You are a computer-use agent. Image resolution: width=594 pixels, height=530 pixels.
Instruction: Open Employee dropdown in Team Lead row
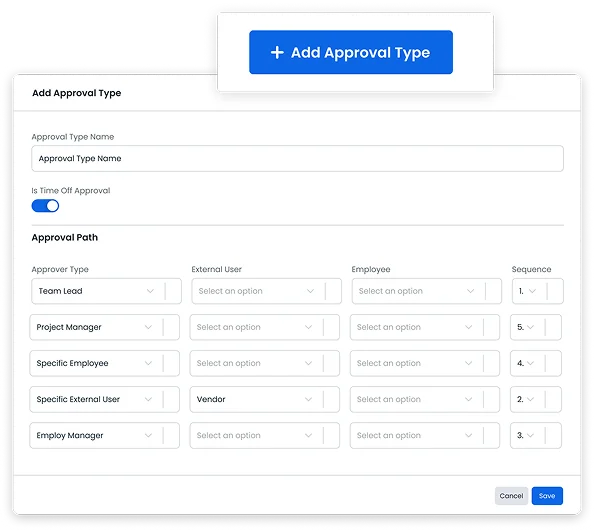coord(427,291)
